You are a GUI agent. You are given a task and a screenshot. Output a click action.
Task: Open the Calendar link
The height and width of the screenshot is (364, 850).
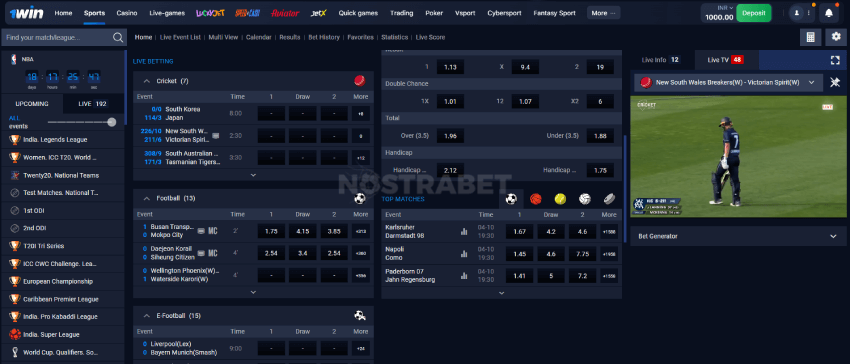(x=259, y=37)
